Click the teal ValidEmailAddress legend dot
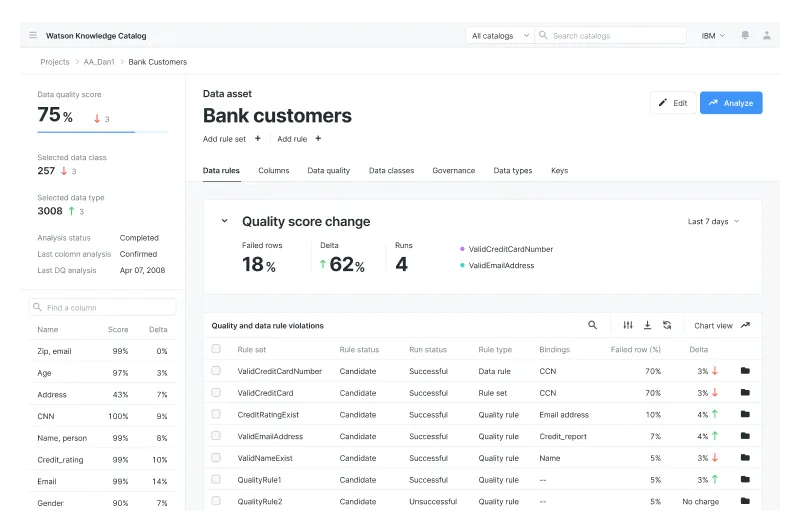This screenshot has height=530, width=800. pos(462,265)
